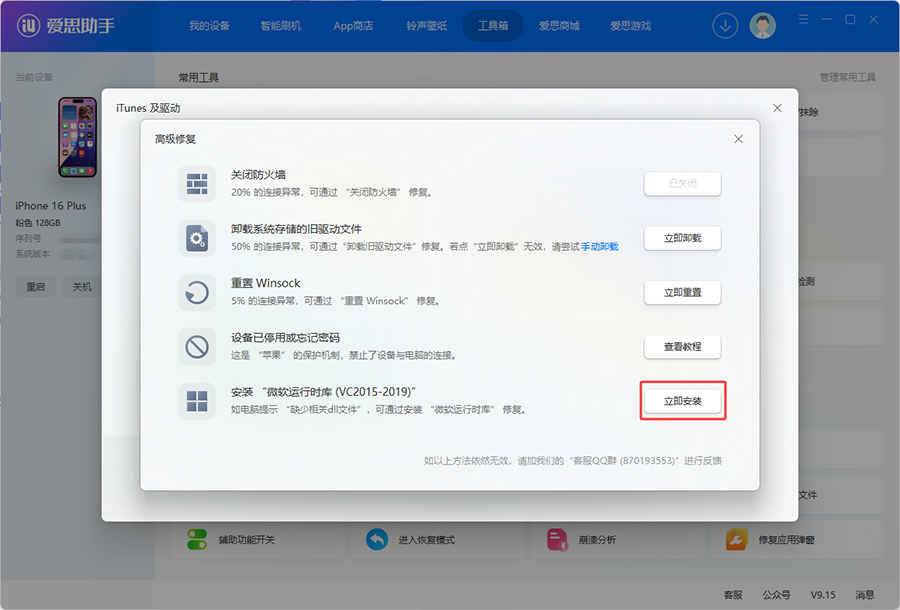Click the driver file gear icon
The height and width of the screenshot is (610, 900).
[x=197, y=238]
